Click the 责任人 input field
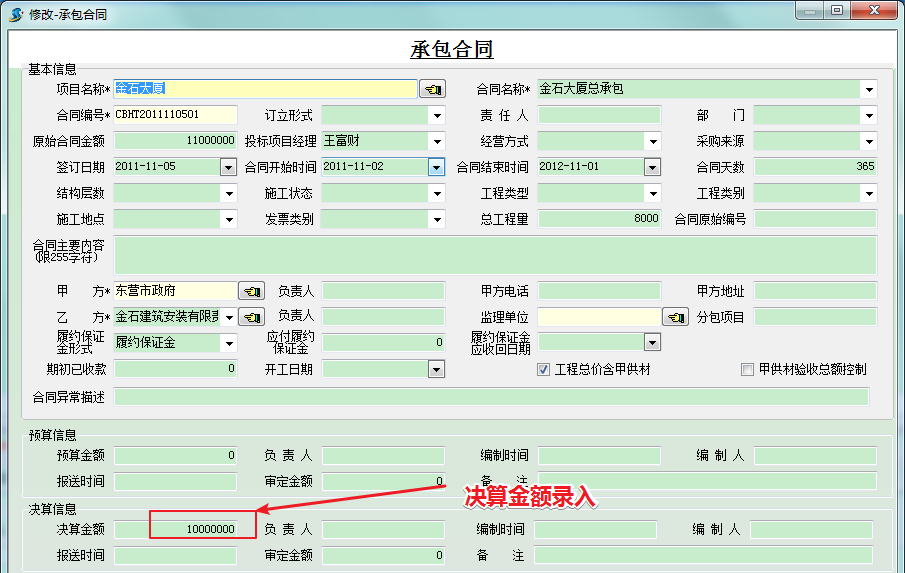This screenshot has height=573, width=905. (599, 115)
